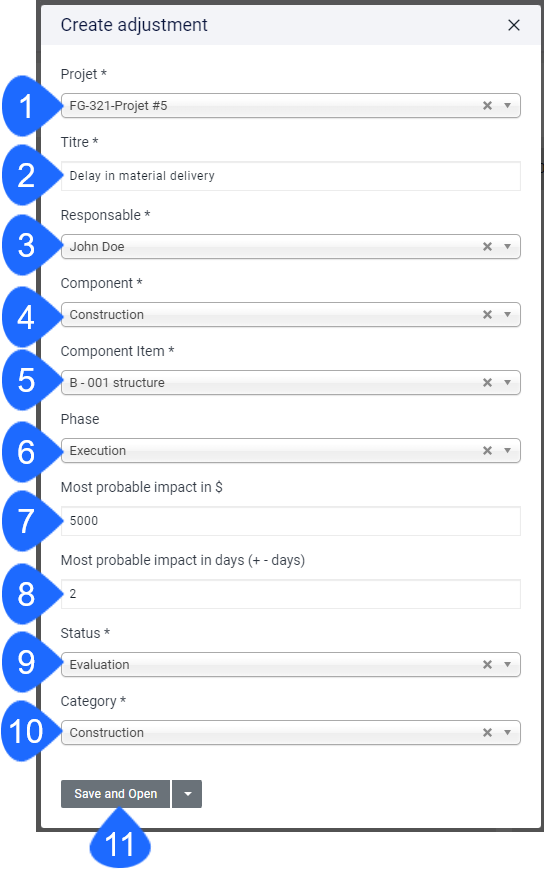Open the Phase dropdown arrow
Viewport: 544px width, 870px height.
507,451
